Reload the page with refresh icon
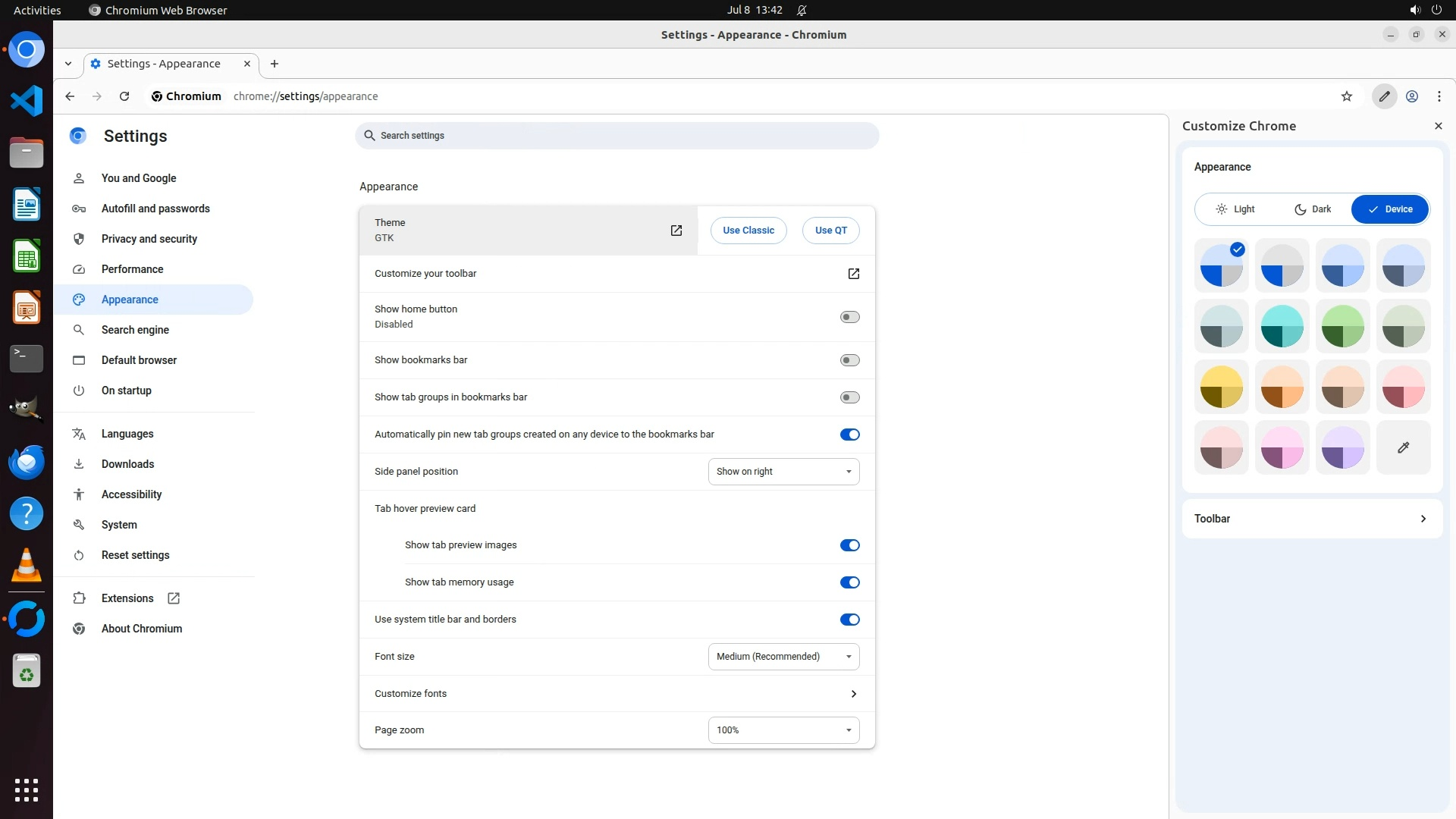 124,96
